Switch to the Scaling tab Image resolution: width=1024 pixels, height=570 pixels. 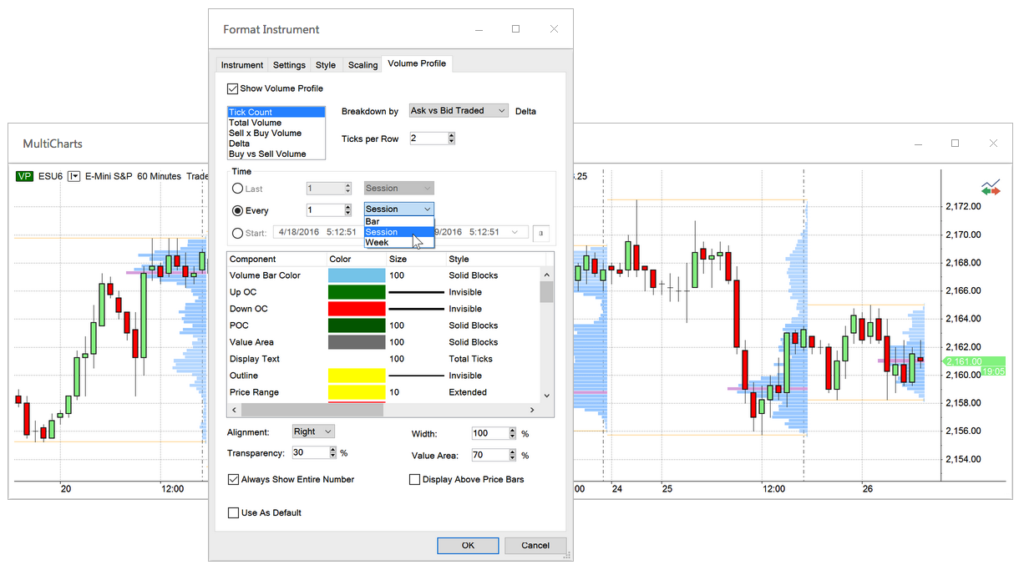pos(362,65)
